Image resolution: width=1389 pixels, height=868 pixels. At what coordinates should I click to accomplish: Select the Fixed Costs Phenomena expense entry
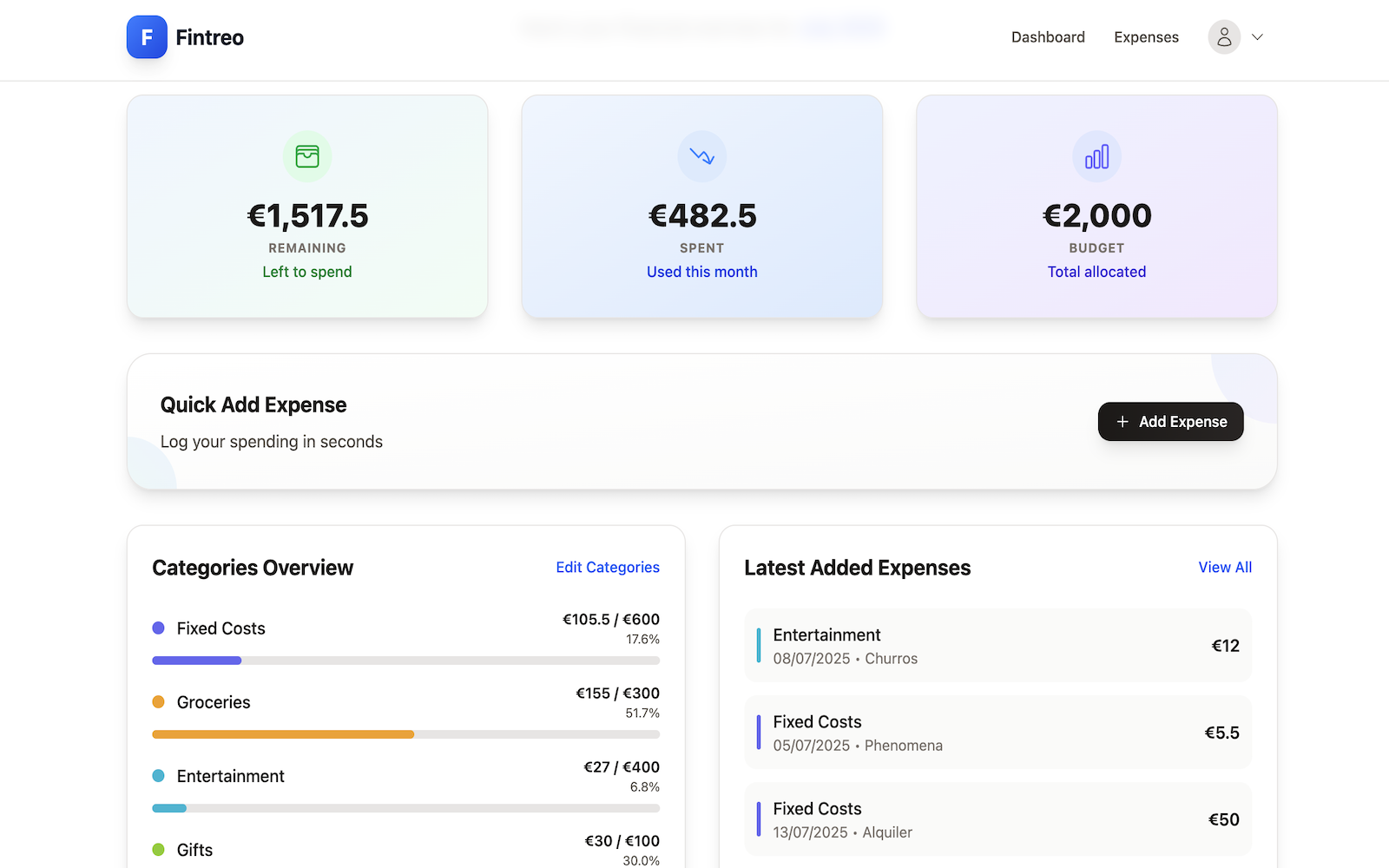[997, 733]
